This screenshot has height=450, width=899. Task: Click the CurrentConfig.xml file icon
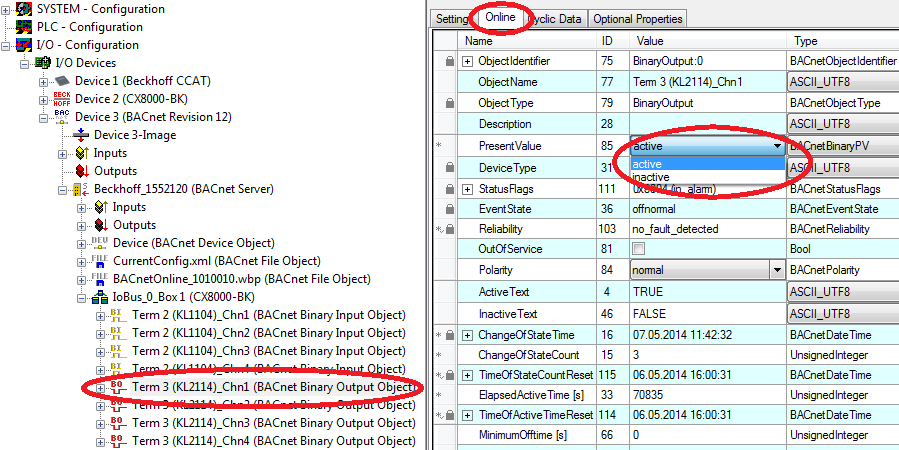pyautogui.click(x=100, y=261)
